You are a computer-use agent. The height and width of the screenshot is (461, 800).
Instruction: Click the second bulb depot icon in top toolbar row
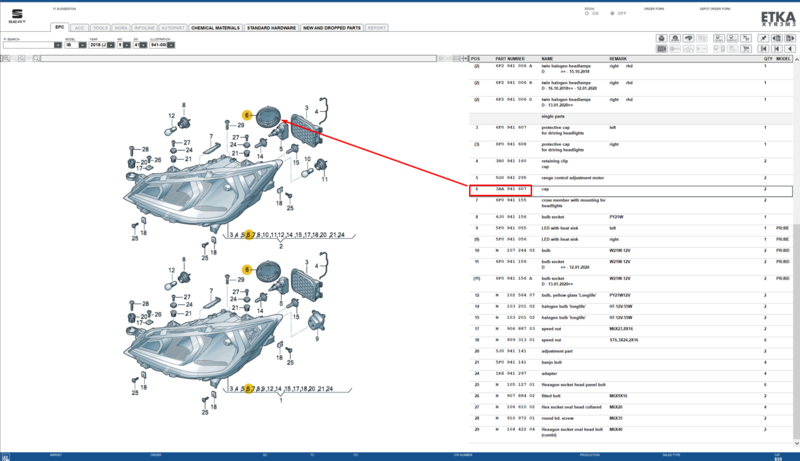(733, 38)
